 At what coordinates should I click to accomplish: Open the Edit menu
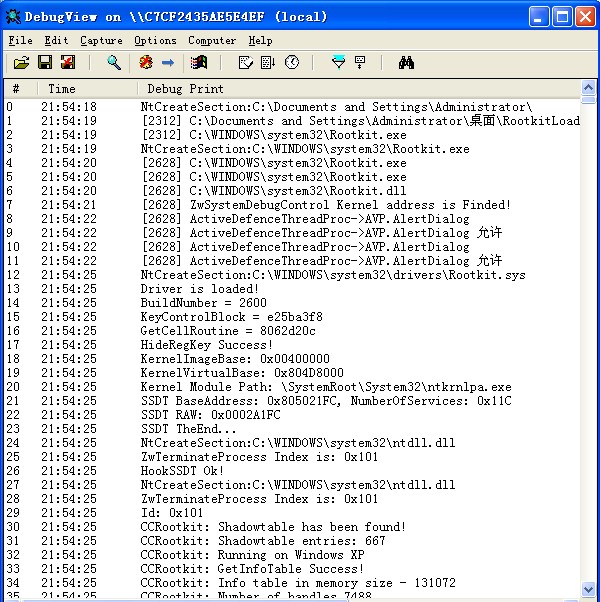[x=56, y=40]
